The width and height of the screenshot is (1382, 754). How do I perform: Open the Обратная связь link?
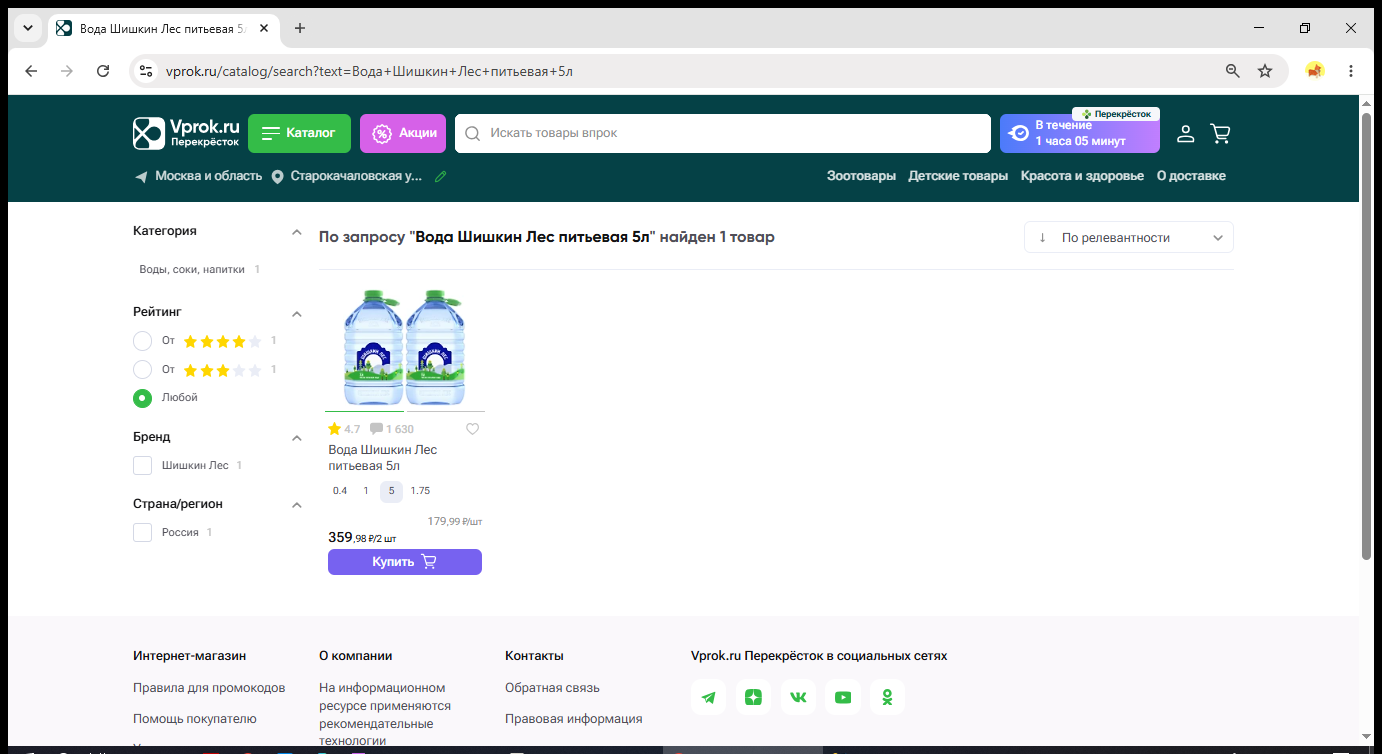552,688
